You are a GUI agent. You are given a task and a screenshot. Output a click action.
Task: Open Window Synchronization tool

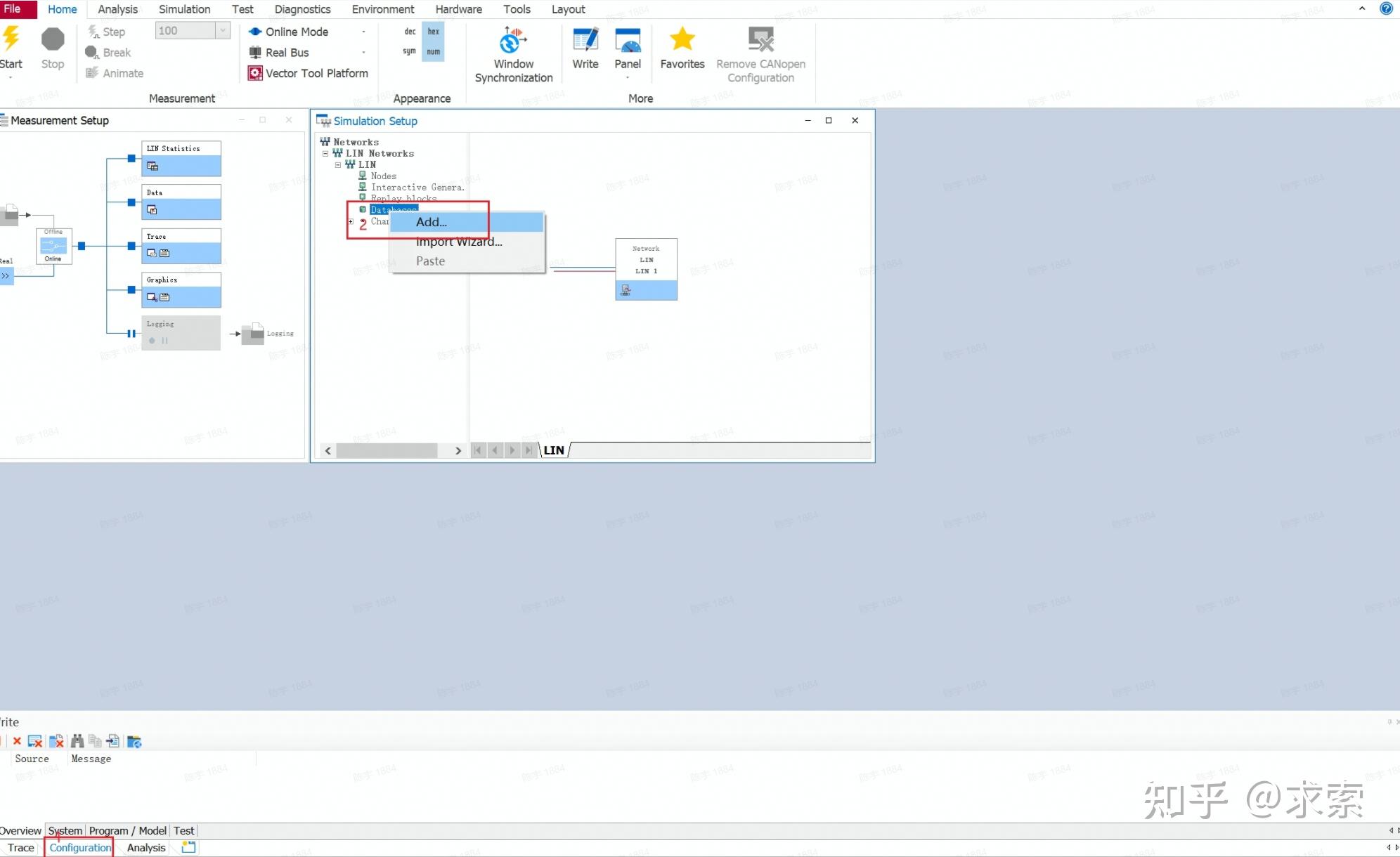tap(513, 42)
